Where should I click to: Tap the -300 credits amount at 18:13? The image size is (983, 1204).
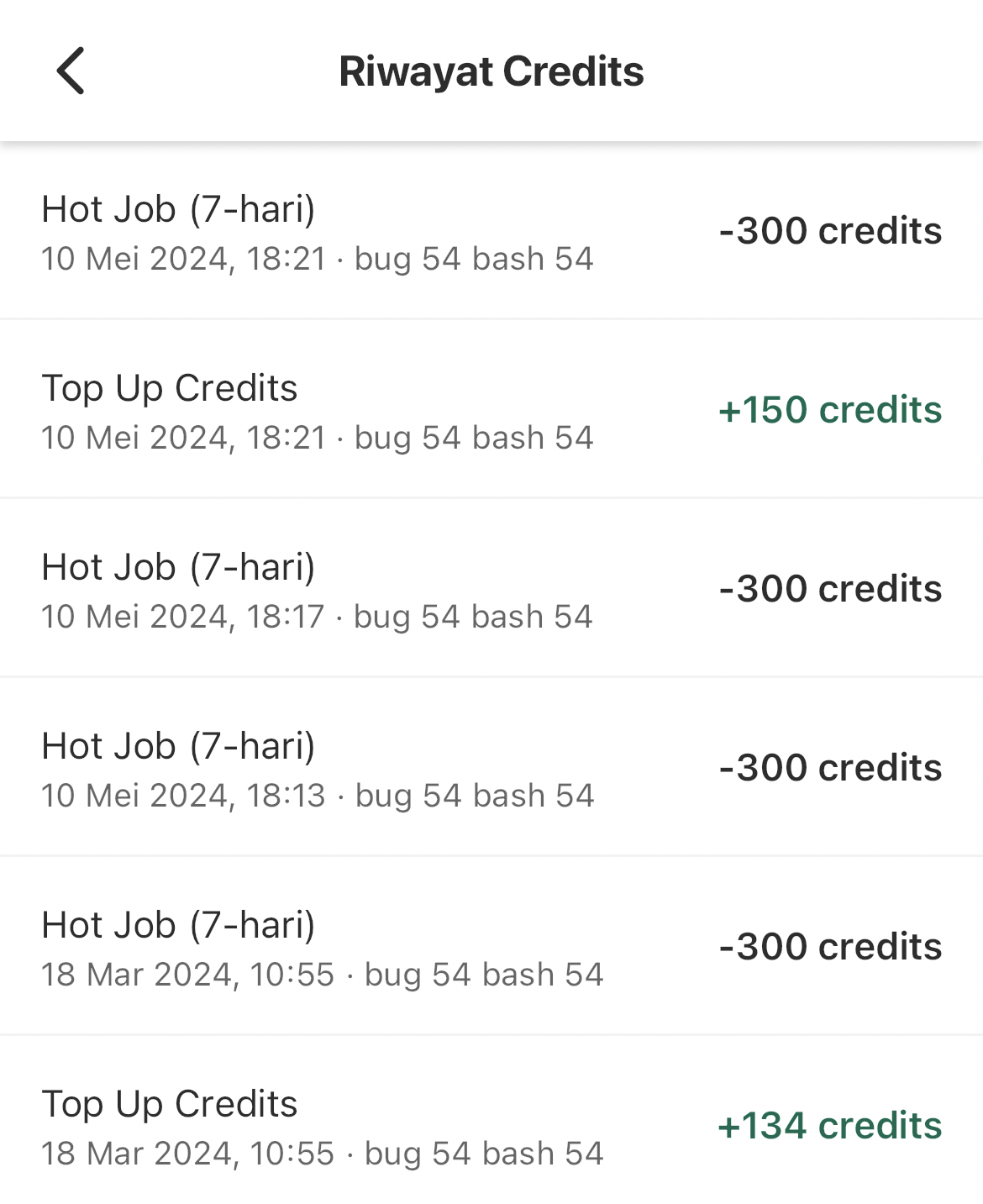(830, 768)
